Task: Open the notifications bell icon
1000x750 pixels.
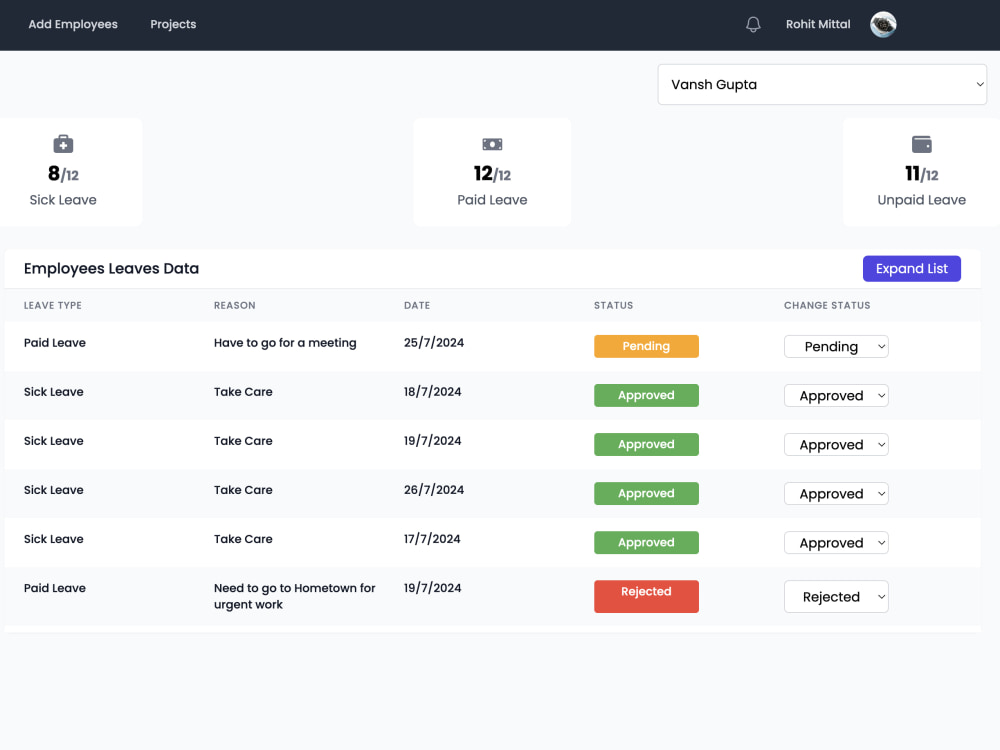Action: point(753,24)
